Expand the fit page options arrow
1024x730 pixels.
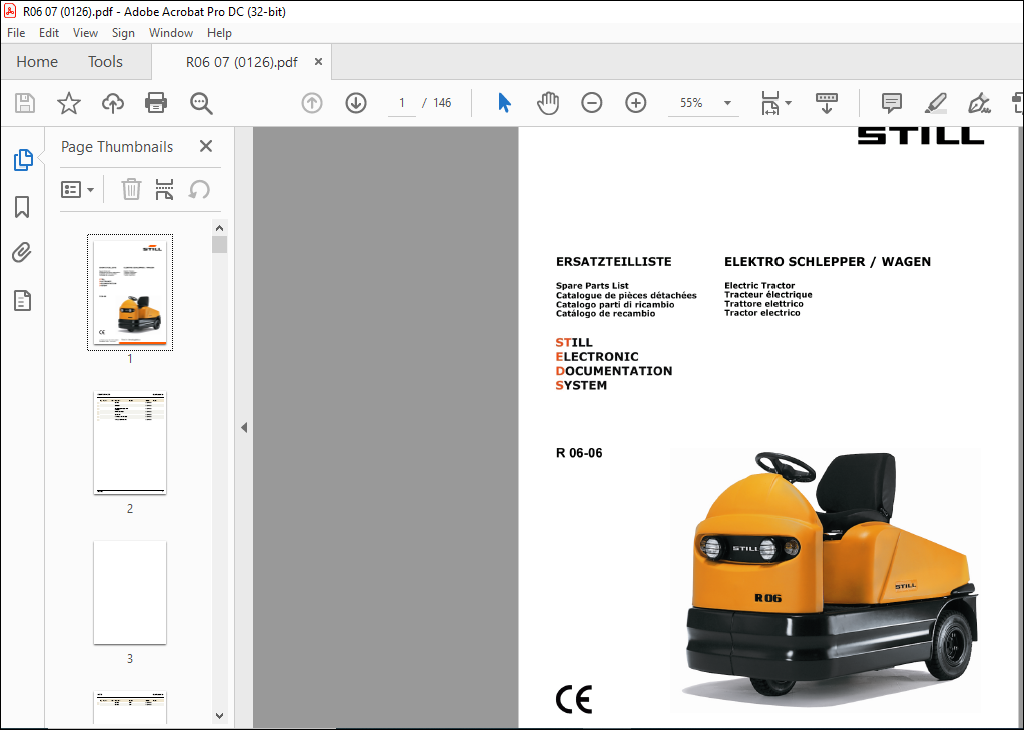(788, 103)
